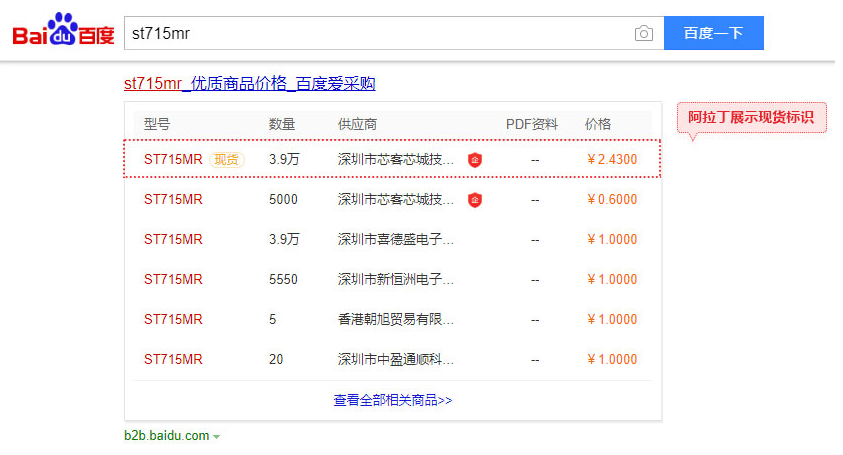Click supplier 香港朝旭贸易有限

tap(396, 319)
